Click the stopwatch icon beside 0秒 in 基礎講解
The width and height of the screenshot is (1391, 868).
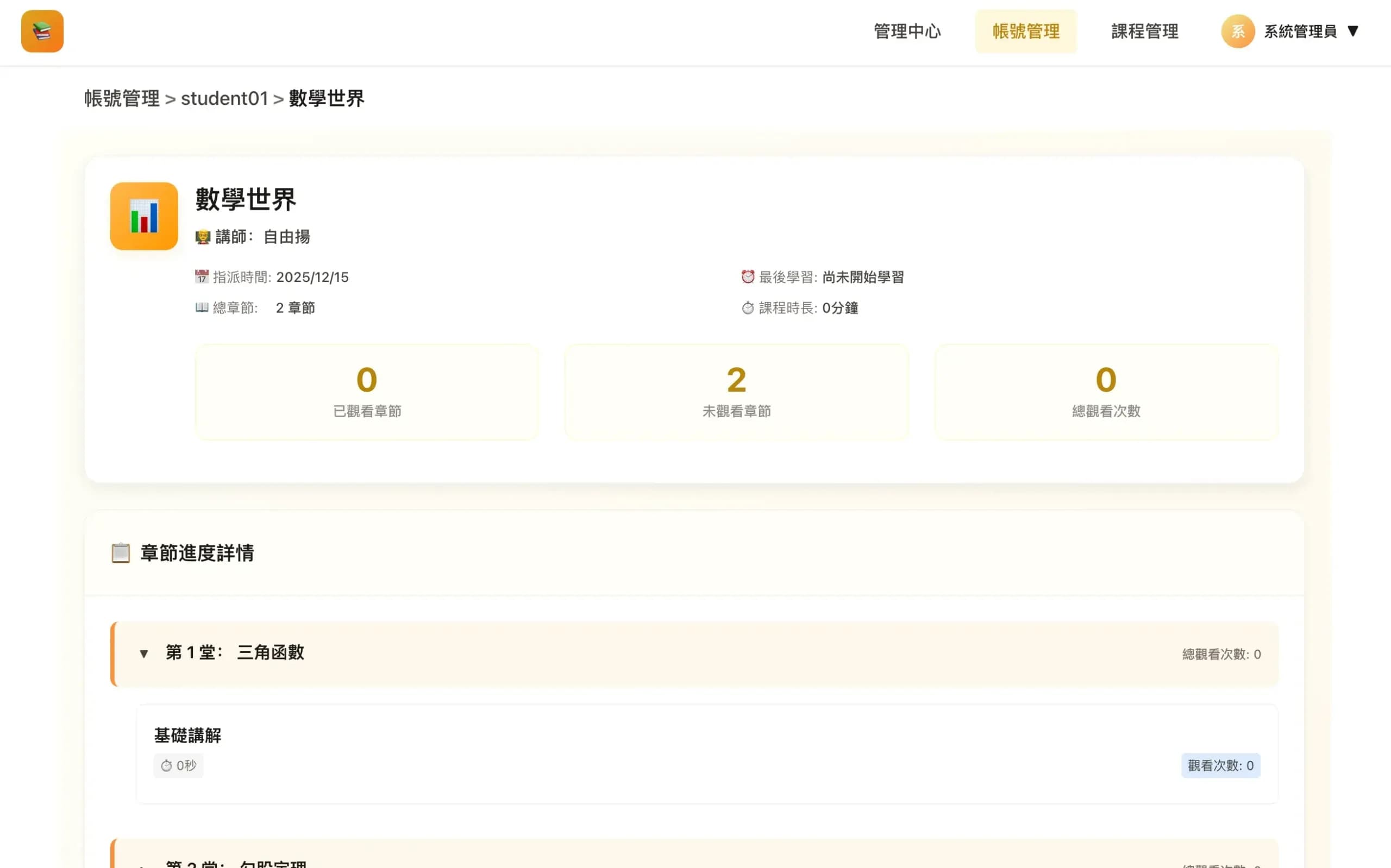(x=166, y=765)
